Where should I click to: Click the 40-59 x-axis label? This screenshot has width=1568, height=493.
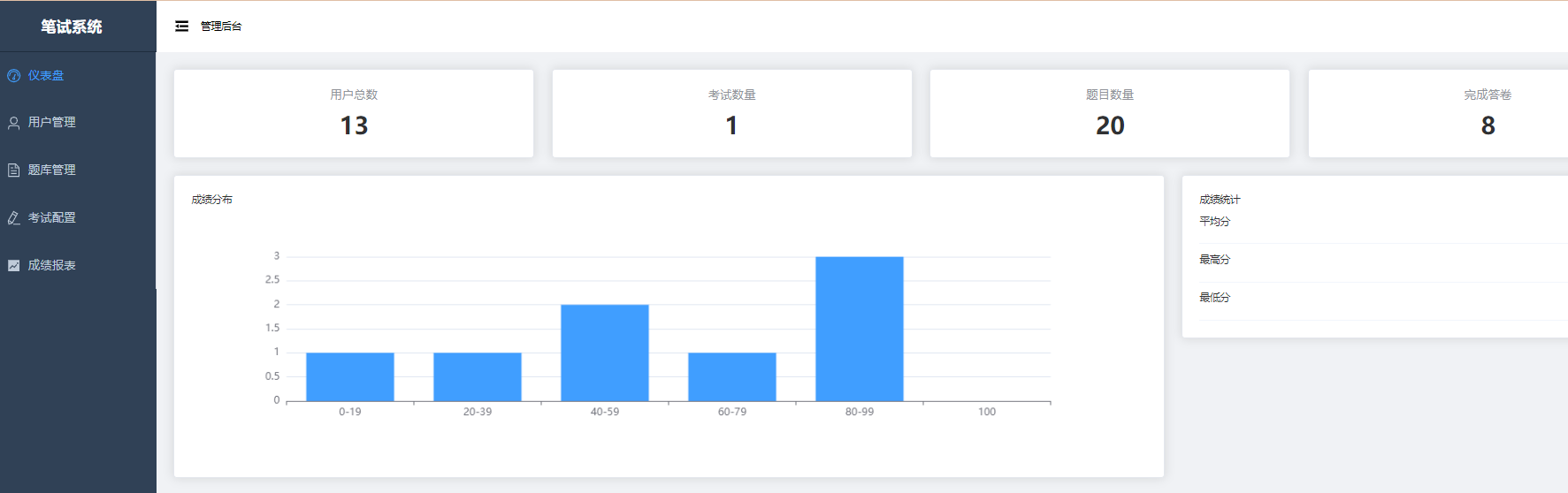[x=605, y=412]
